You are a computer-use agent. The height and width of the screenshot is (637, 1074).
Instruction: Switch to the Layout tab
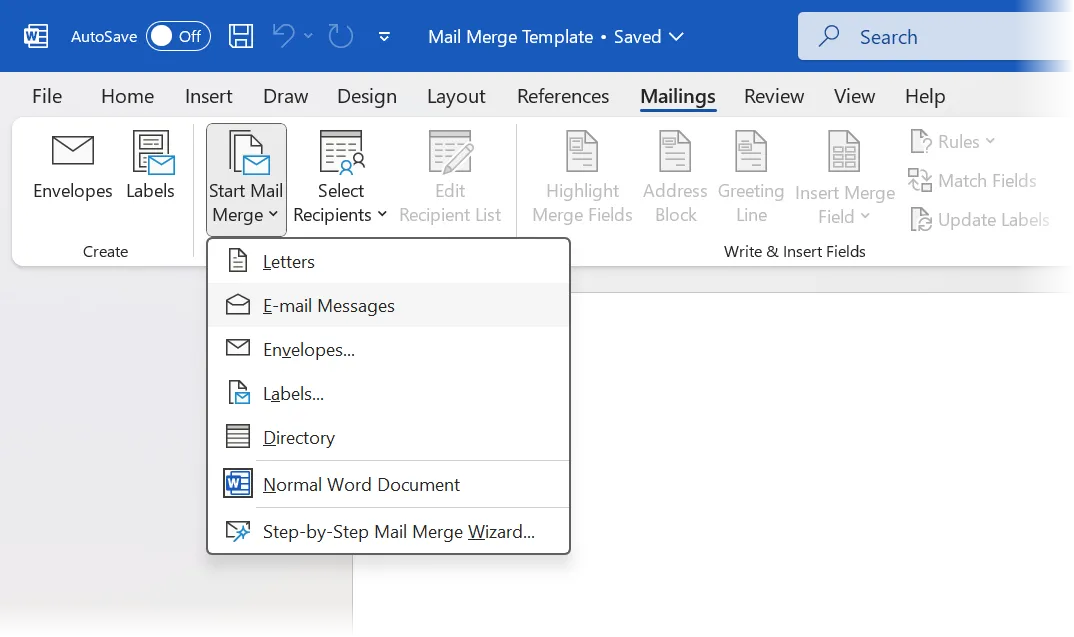[456, 96]
